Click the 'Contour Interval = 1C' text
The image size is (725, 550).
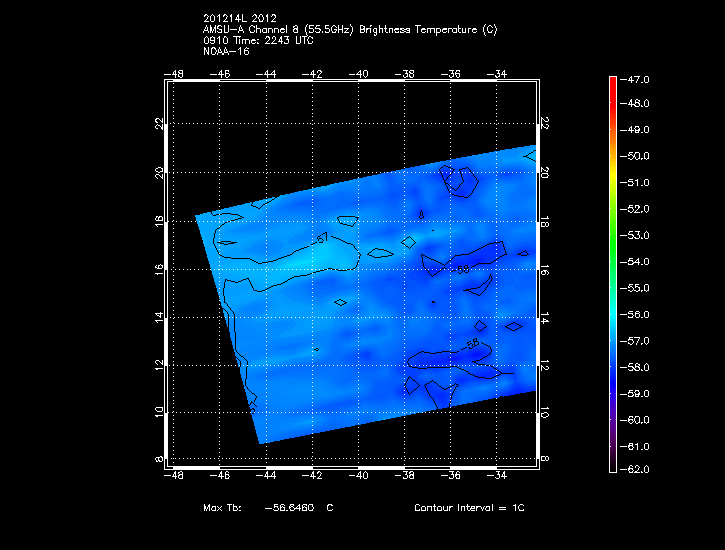[468, 508]
